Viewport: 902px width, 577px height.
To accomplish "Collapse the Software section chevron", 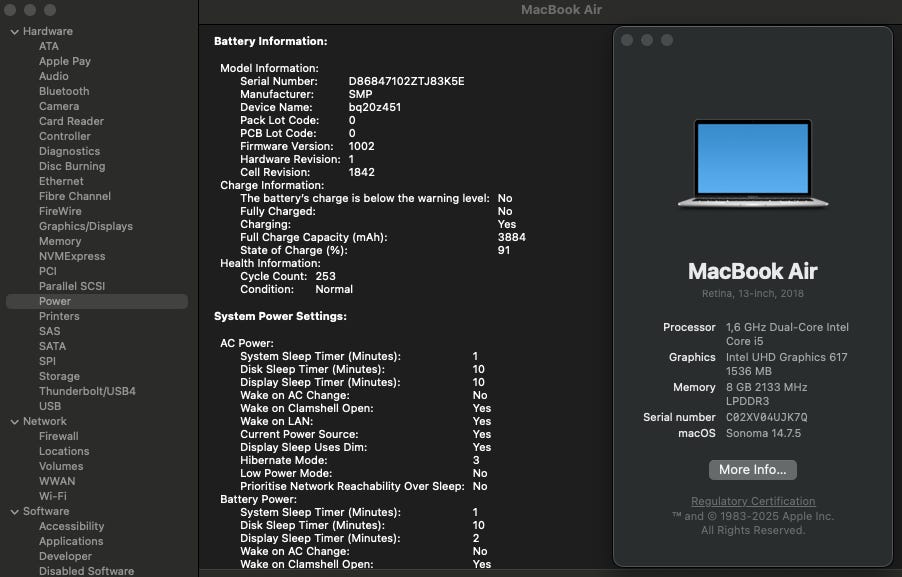I will (14, 511).
